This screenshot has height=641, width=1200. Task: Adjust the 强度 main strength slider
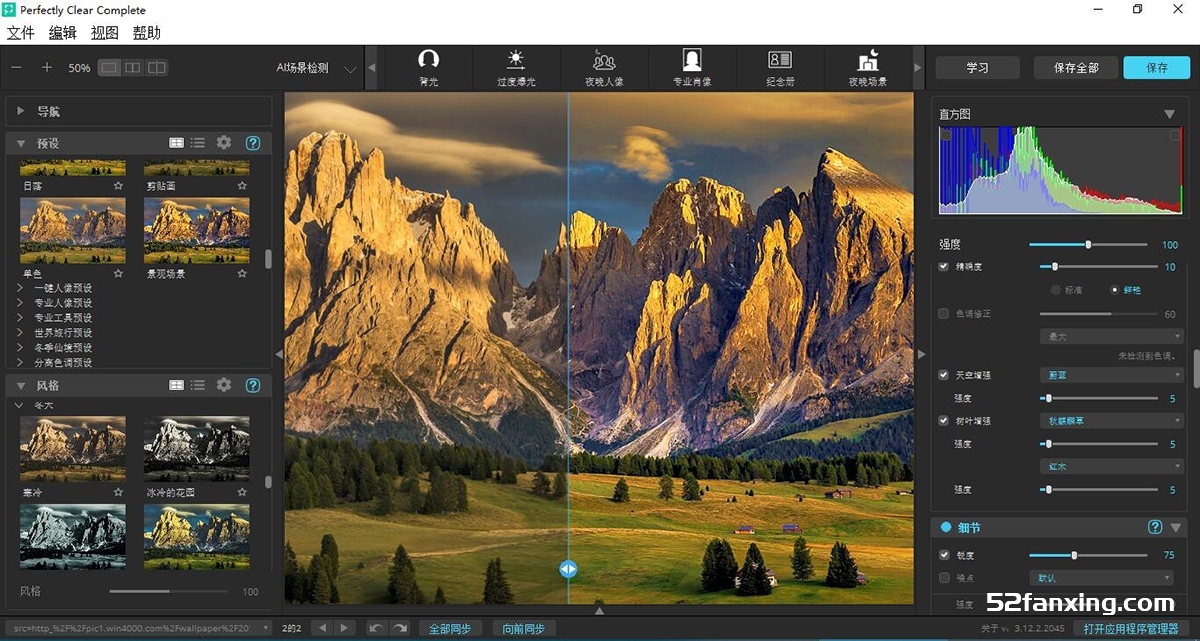1088,244
